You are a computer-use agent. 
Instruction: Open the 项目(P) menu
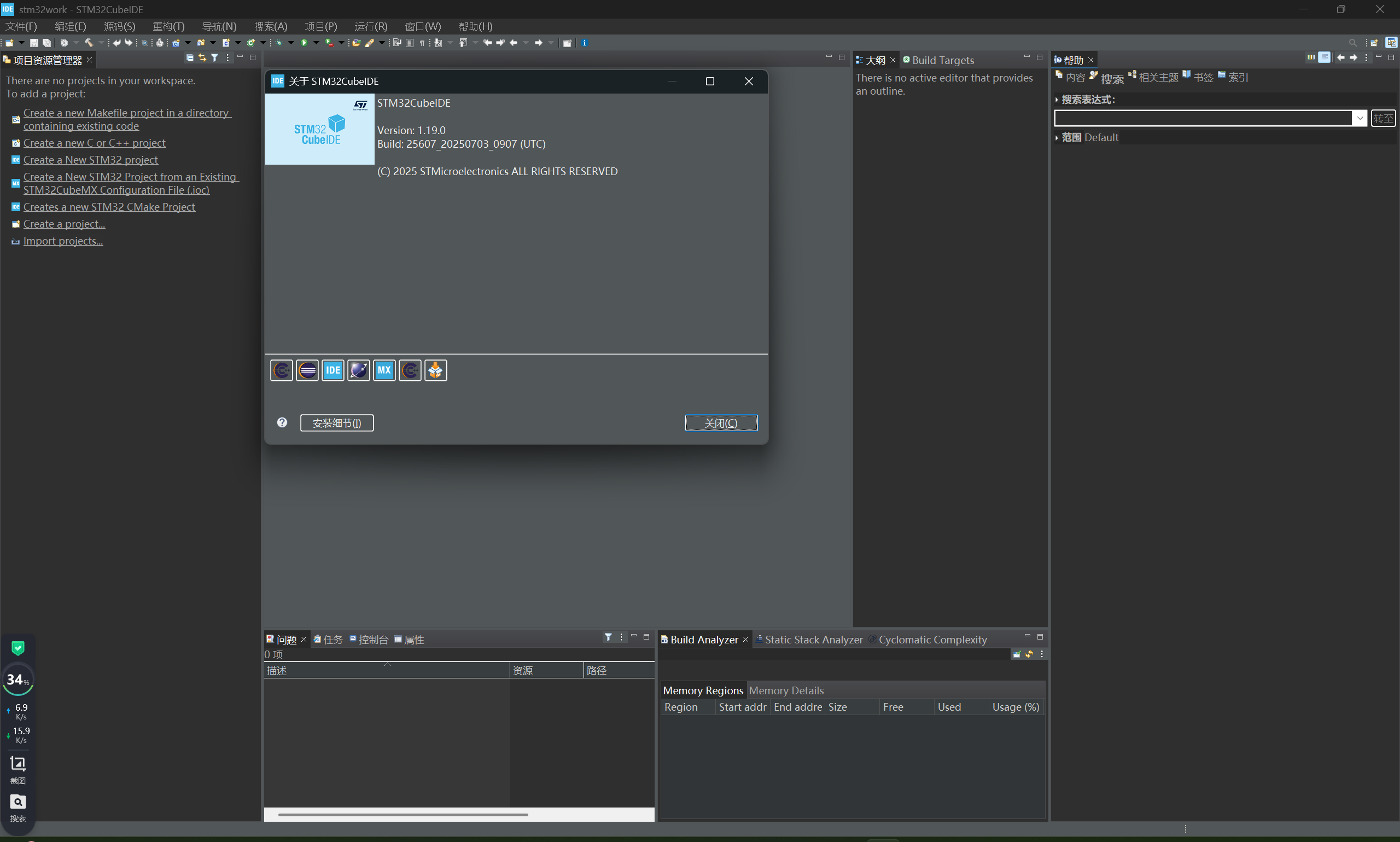point(321,26)
